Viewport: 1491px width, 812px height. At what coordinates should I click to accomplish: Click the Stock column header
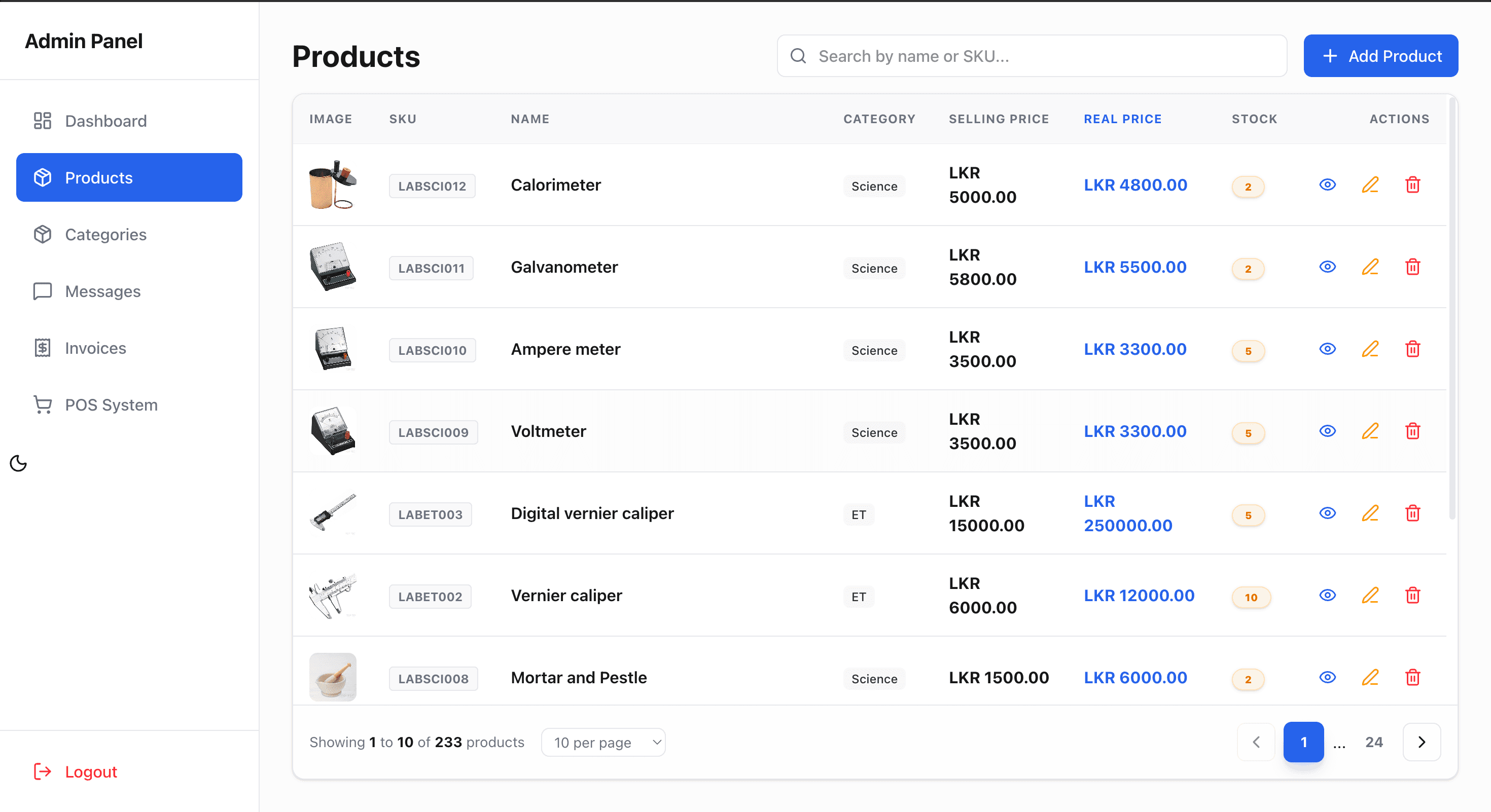[1254, 119]
